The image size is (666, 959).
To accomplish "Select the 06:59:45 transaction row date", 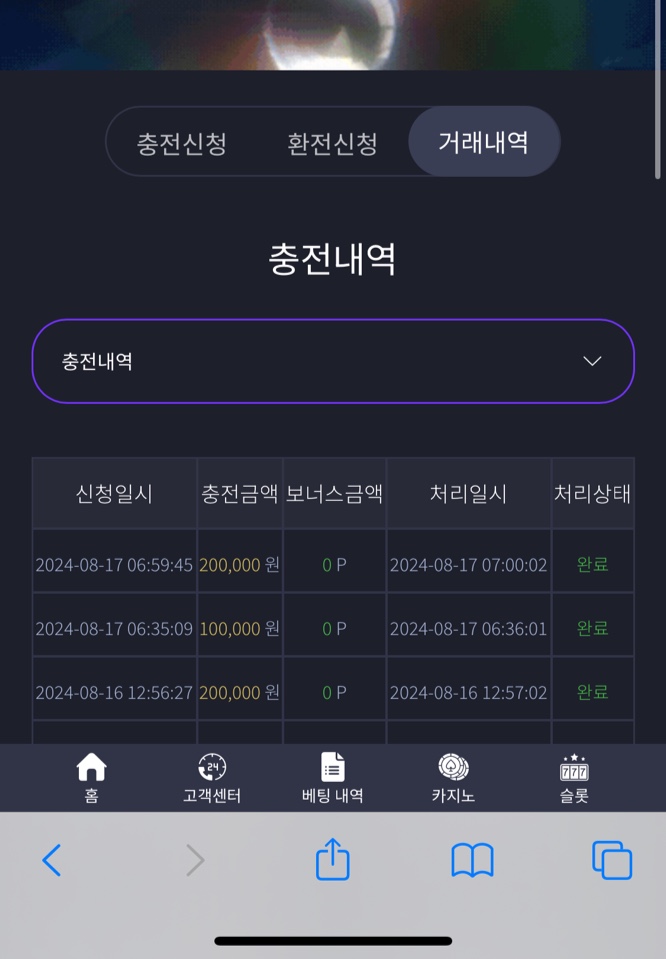I will [114, 565].
